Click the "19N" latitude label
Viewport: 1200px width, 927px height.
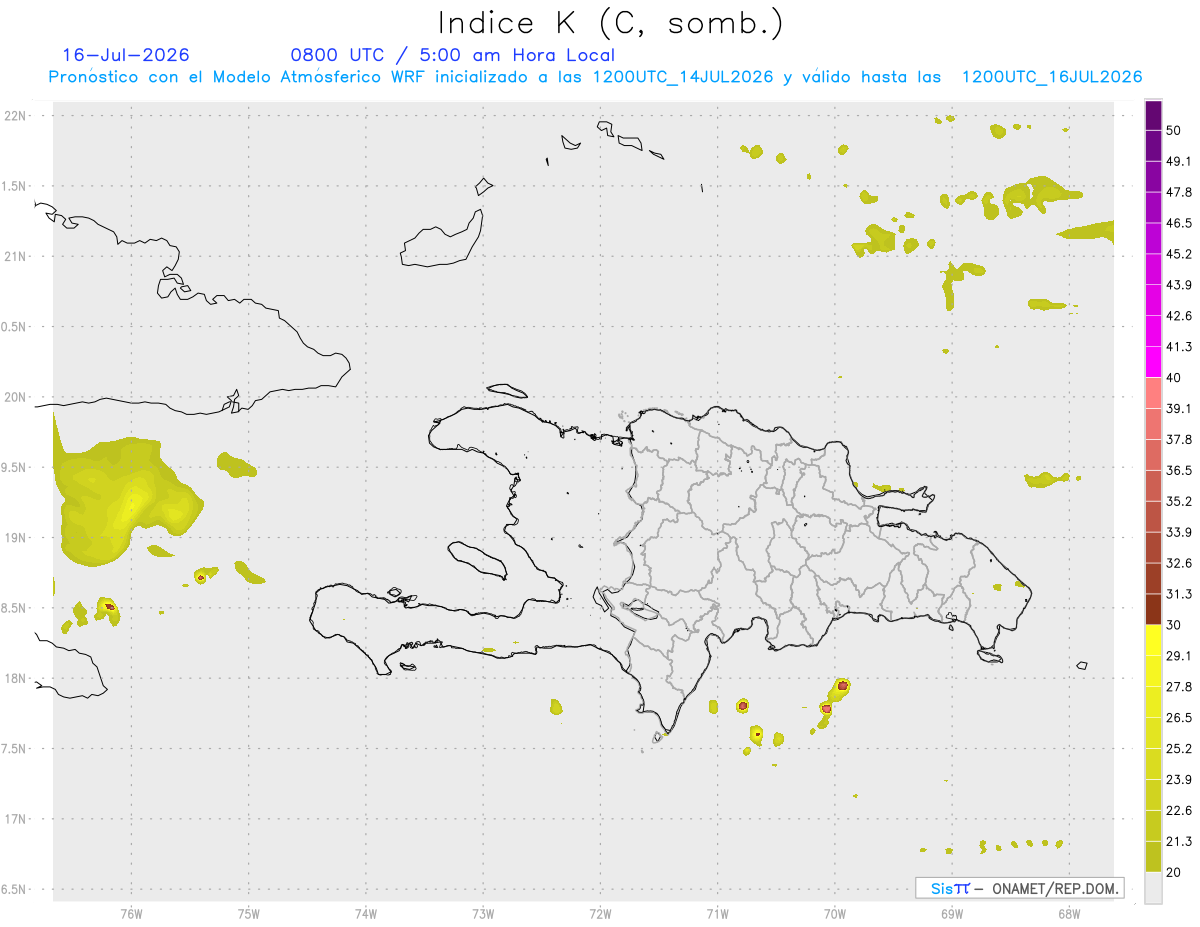(17, 537)
